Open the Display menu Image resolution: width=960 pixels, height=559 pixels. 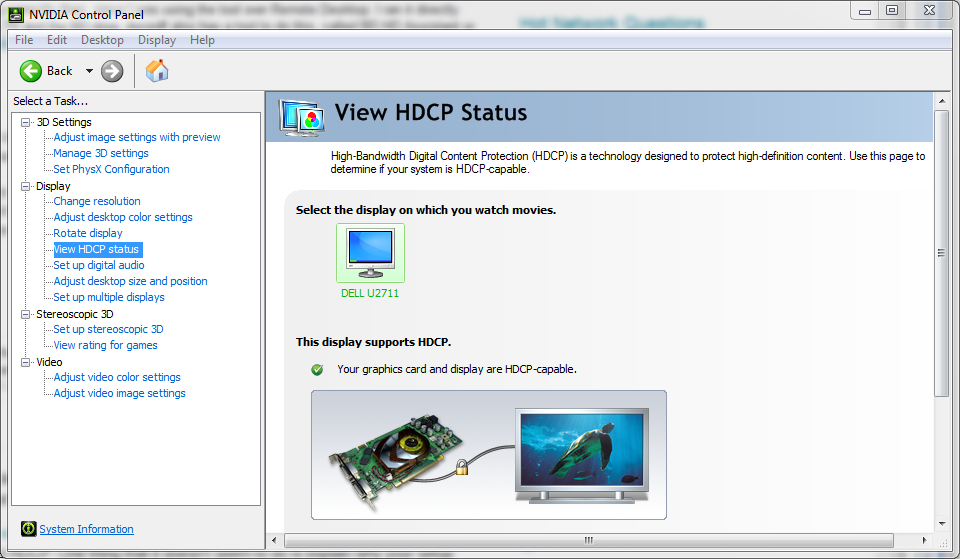157,40
